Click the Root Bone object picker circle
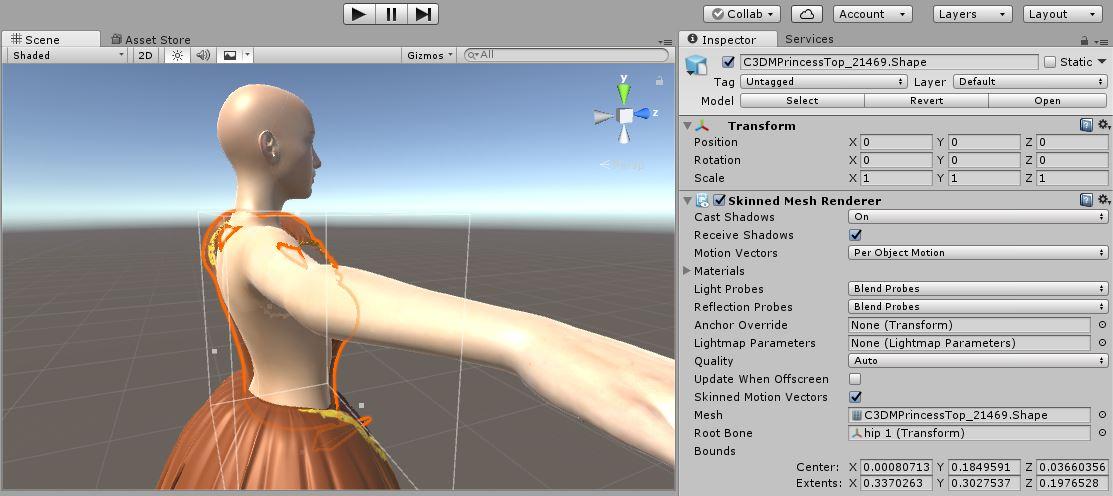Image resolution: width=1113 pixels, height=496 pixels. [x=1102, y=434]
